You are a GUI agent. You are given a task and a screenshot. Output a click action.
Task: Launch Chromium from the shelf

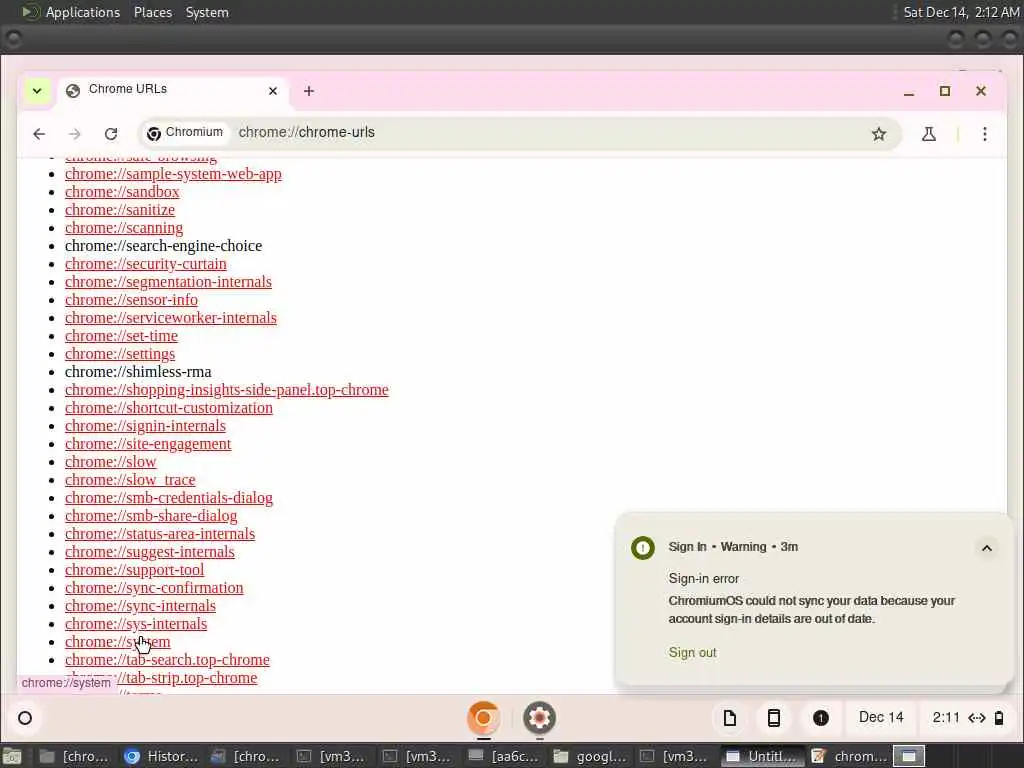484,718
